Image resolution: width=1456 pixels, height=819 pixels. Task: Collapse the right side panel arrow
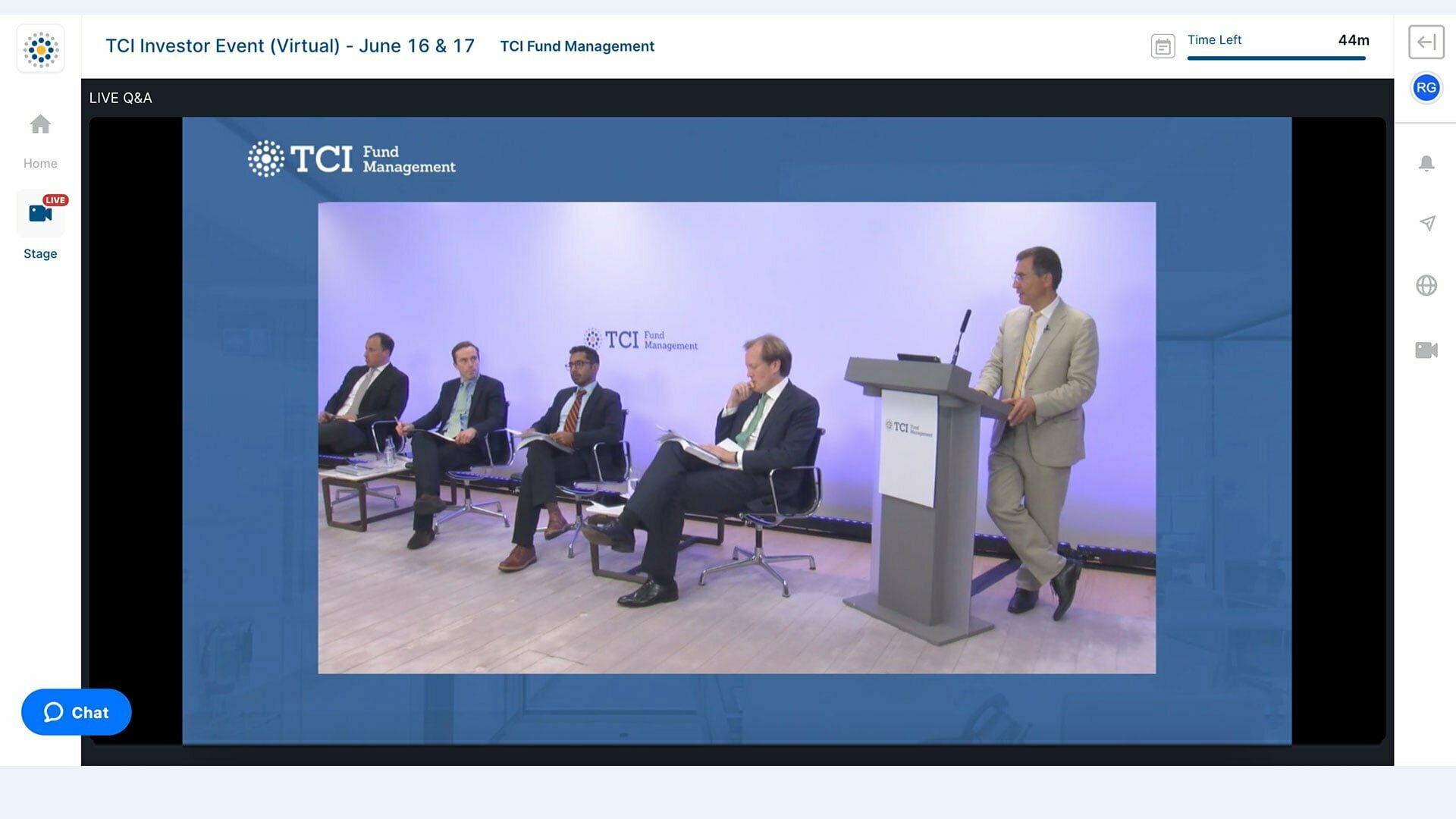pyautogui.click(x=1426, y=42)
